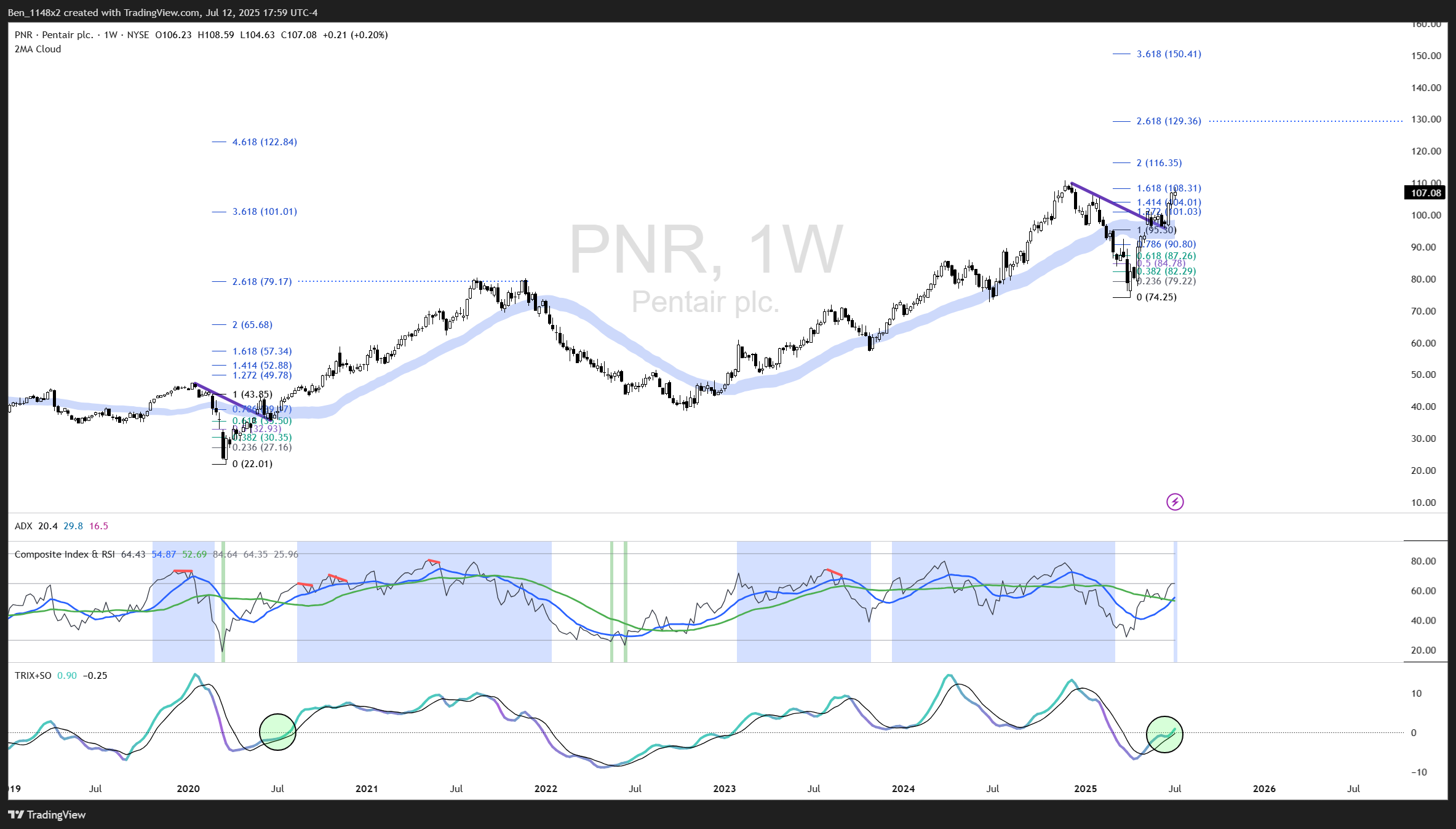1456x829 pixels.
Task: Click the 2026 label on time axis
Action: [x=1264, y=789]
